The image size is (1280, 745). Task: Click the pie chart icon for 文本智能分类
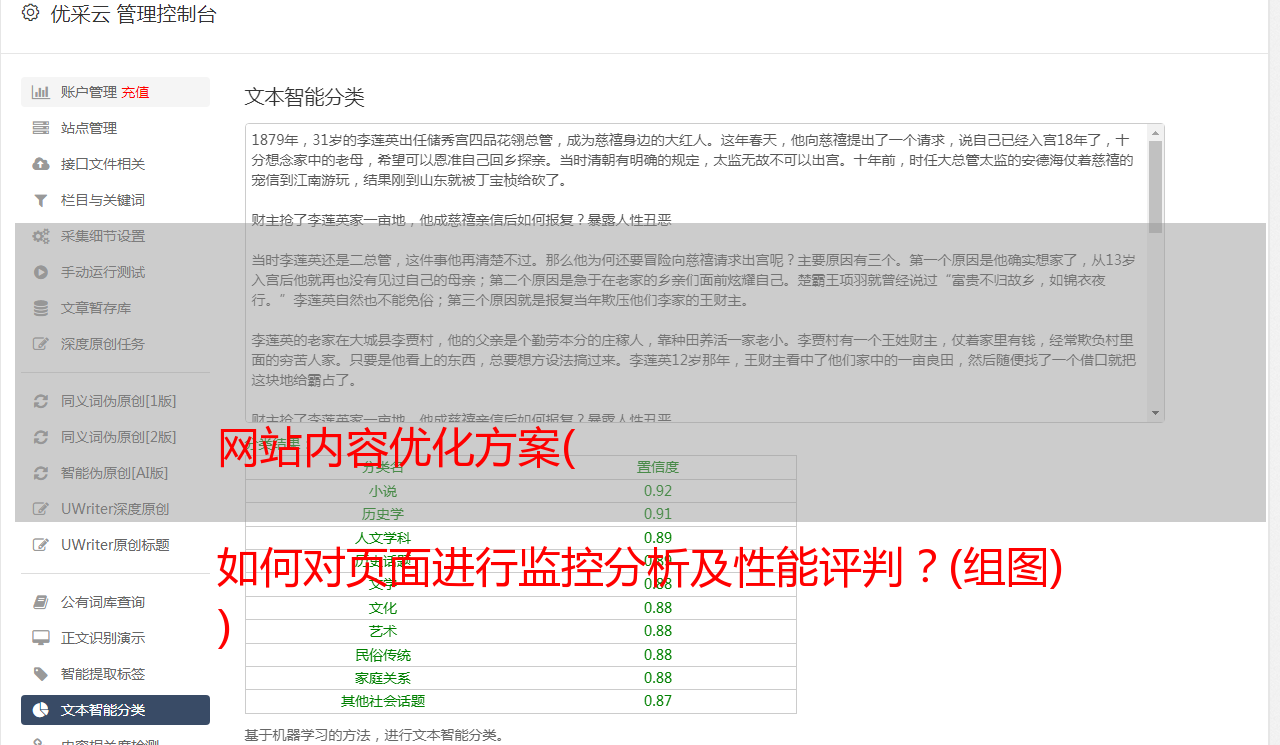point(41,710)
